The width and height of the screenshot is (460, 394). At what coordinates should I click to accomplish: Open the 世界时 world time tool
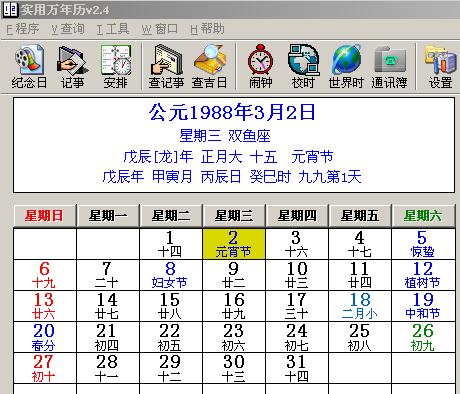point(346,66)
